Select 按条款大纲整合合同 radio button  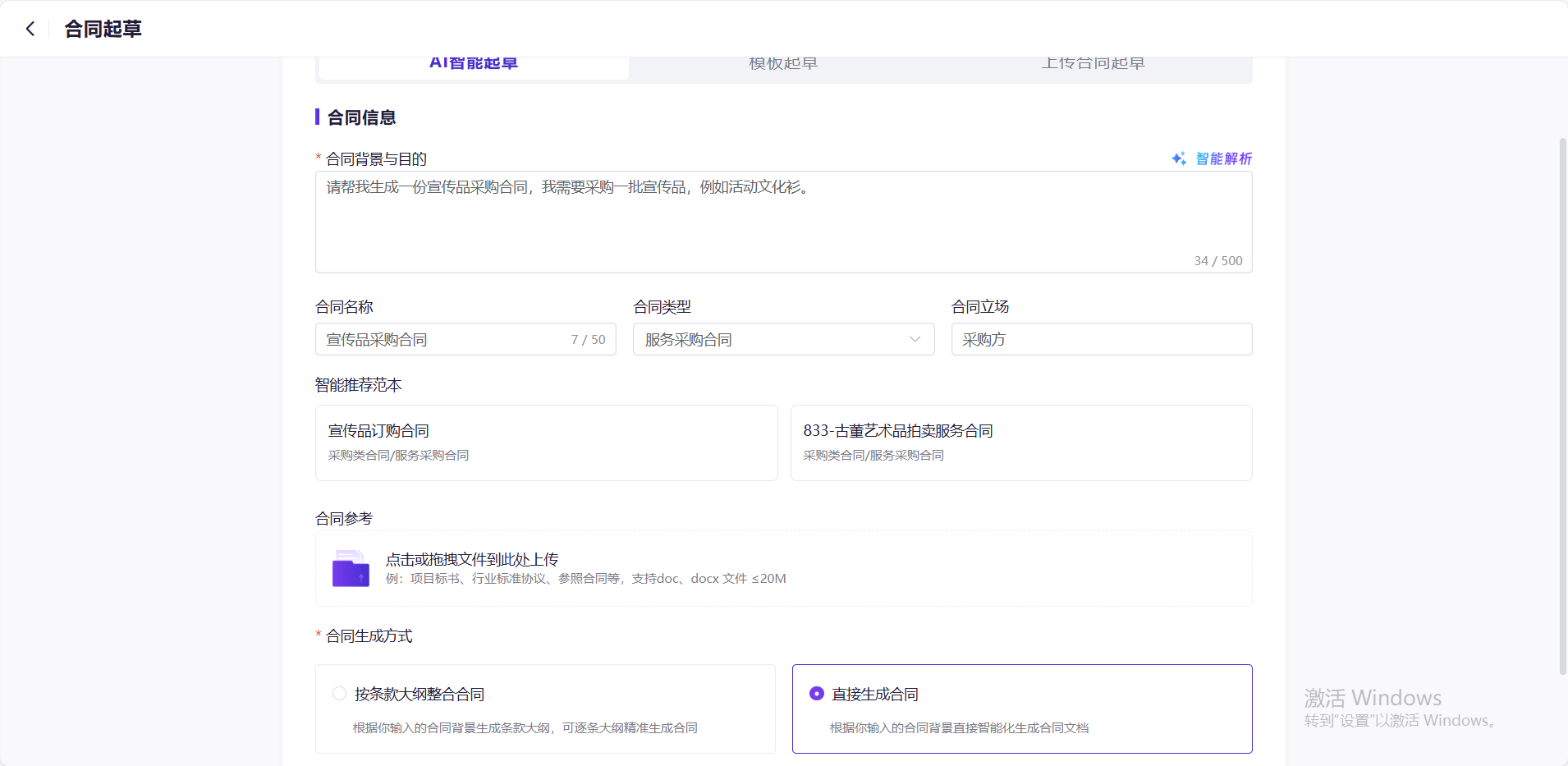click(339, 694)
